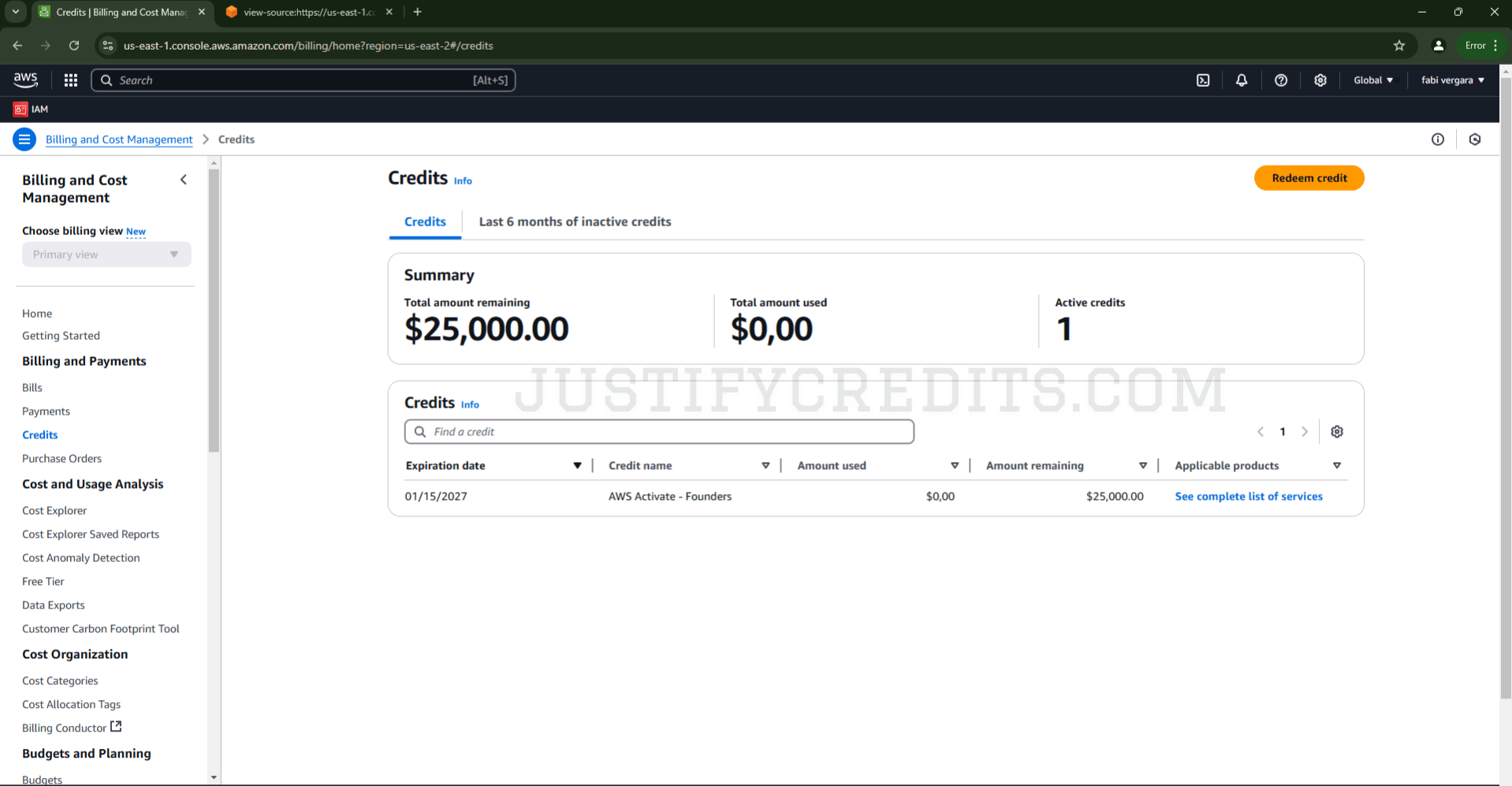Close the view-source browser tab
This screenshot has height=786, width=1512.
[389, 12]
